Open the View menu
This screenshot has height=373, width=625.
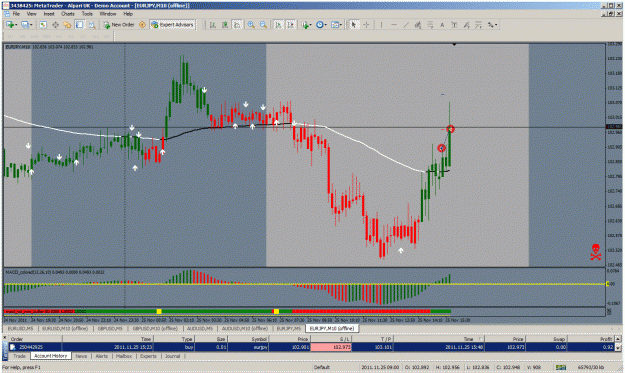point(31,14)
